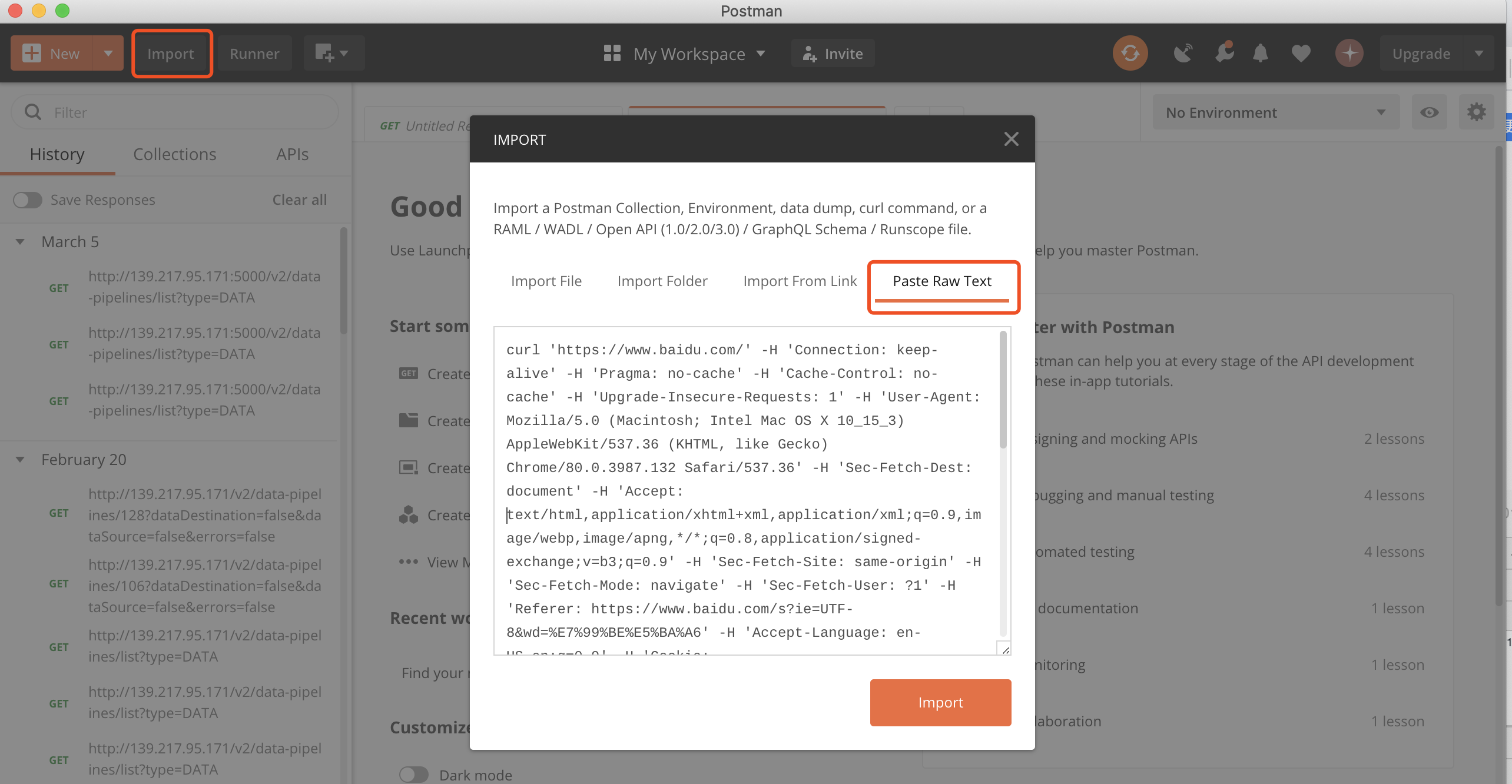Screen dimensions: 1512x784
Task: Select the Import From Link tab
Action: point(800,281)
